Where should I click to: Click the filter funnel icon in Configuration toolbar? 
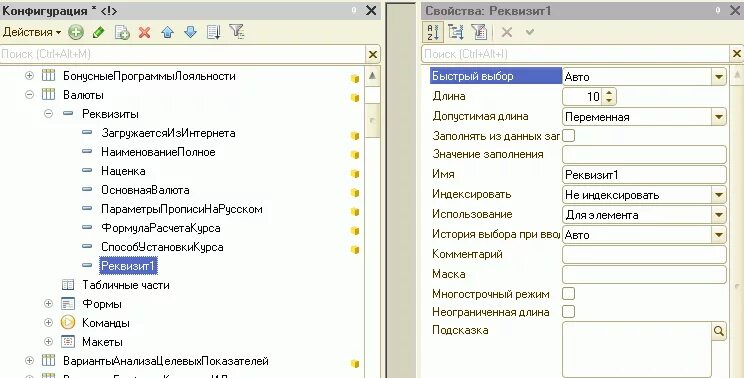(236, 32)
